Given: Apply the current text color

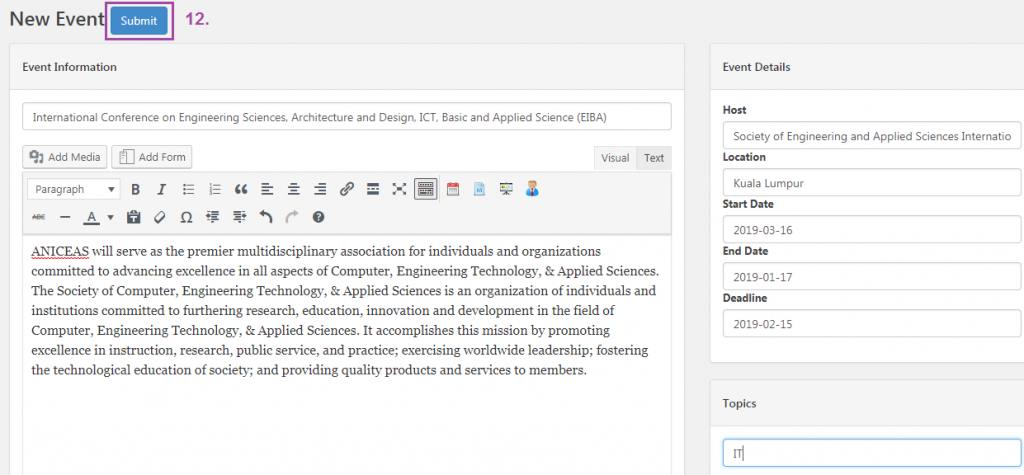Looking at the screenshot, I should pyautogui.click(x=92, y=217).
